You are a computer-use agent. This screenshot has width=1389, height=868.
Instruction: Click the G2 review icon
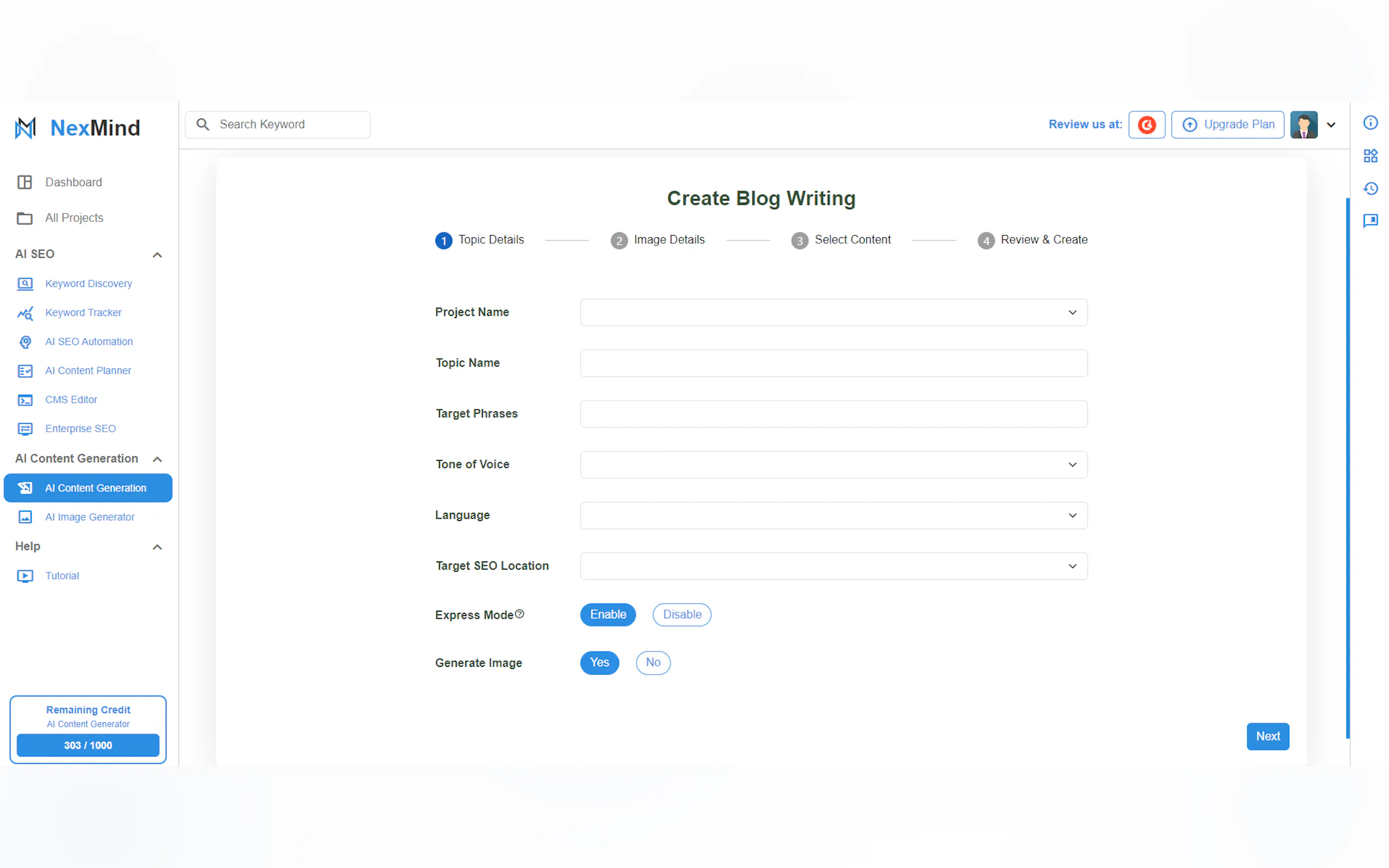coord(1146,125)
